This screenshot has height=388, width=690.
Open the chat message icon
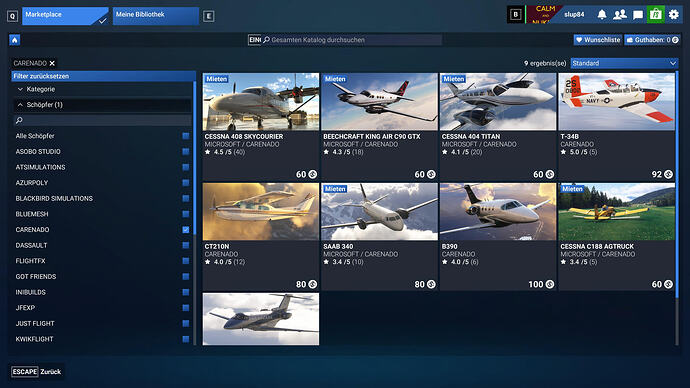638,15
